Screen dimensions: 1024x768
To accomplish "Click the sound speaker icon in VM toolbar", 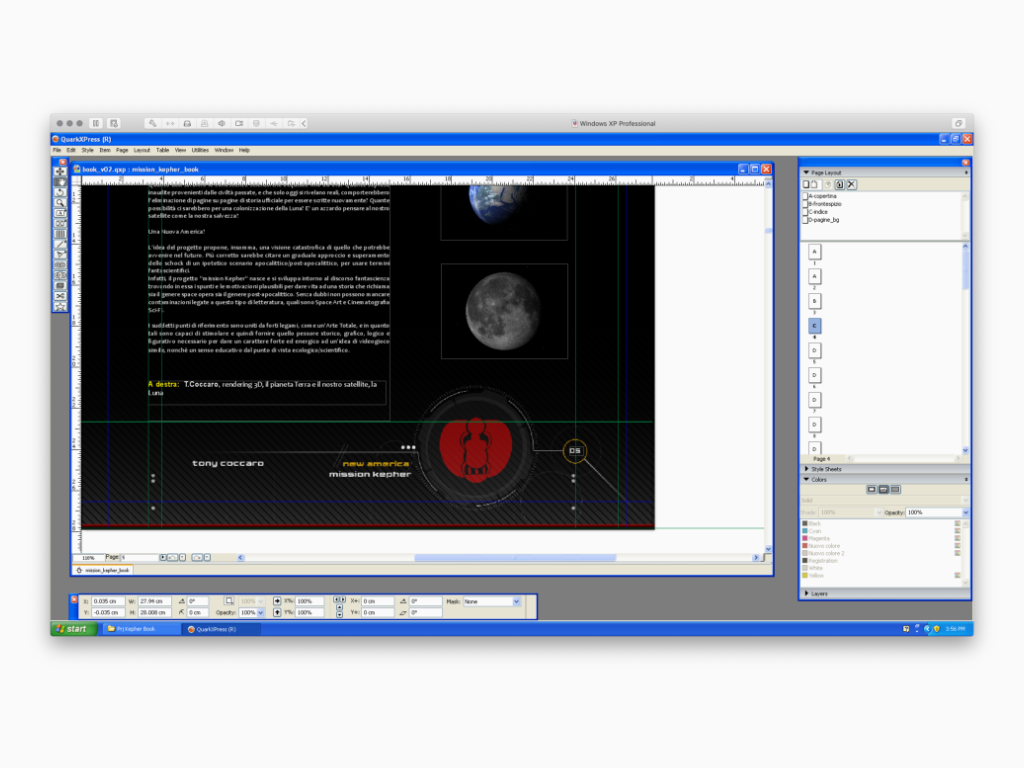I will click(222, 123).
